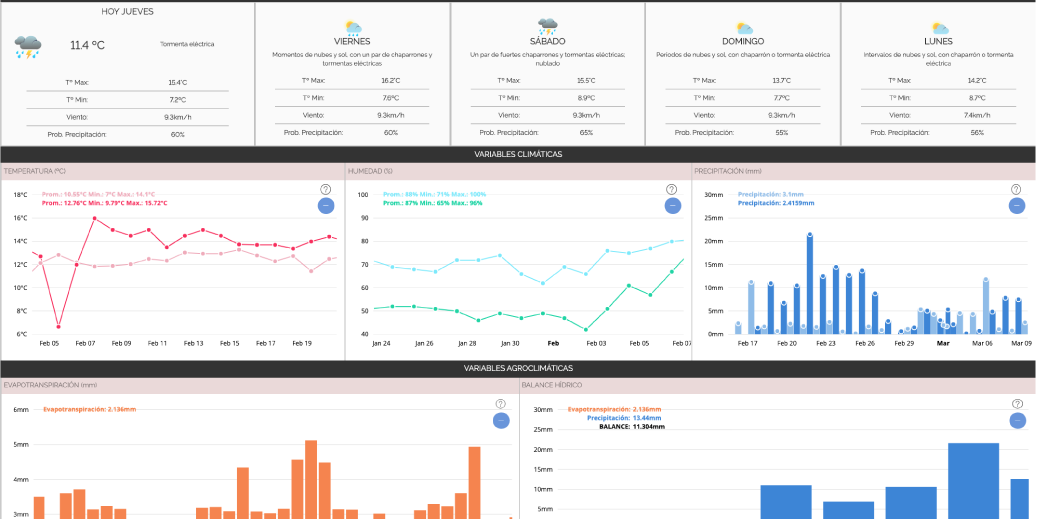Select the LUNES day heading

click(x=938, y=41)
